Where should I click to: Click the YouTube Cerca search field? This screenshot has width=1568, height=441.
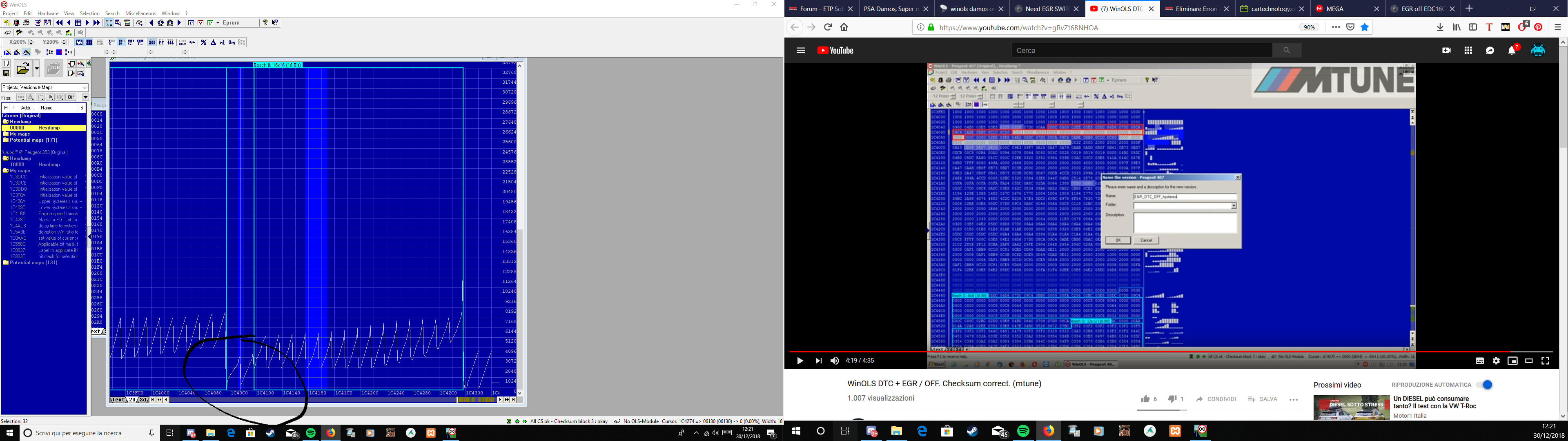point(1142,51)
